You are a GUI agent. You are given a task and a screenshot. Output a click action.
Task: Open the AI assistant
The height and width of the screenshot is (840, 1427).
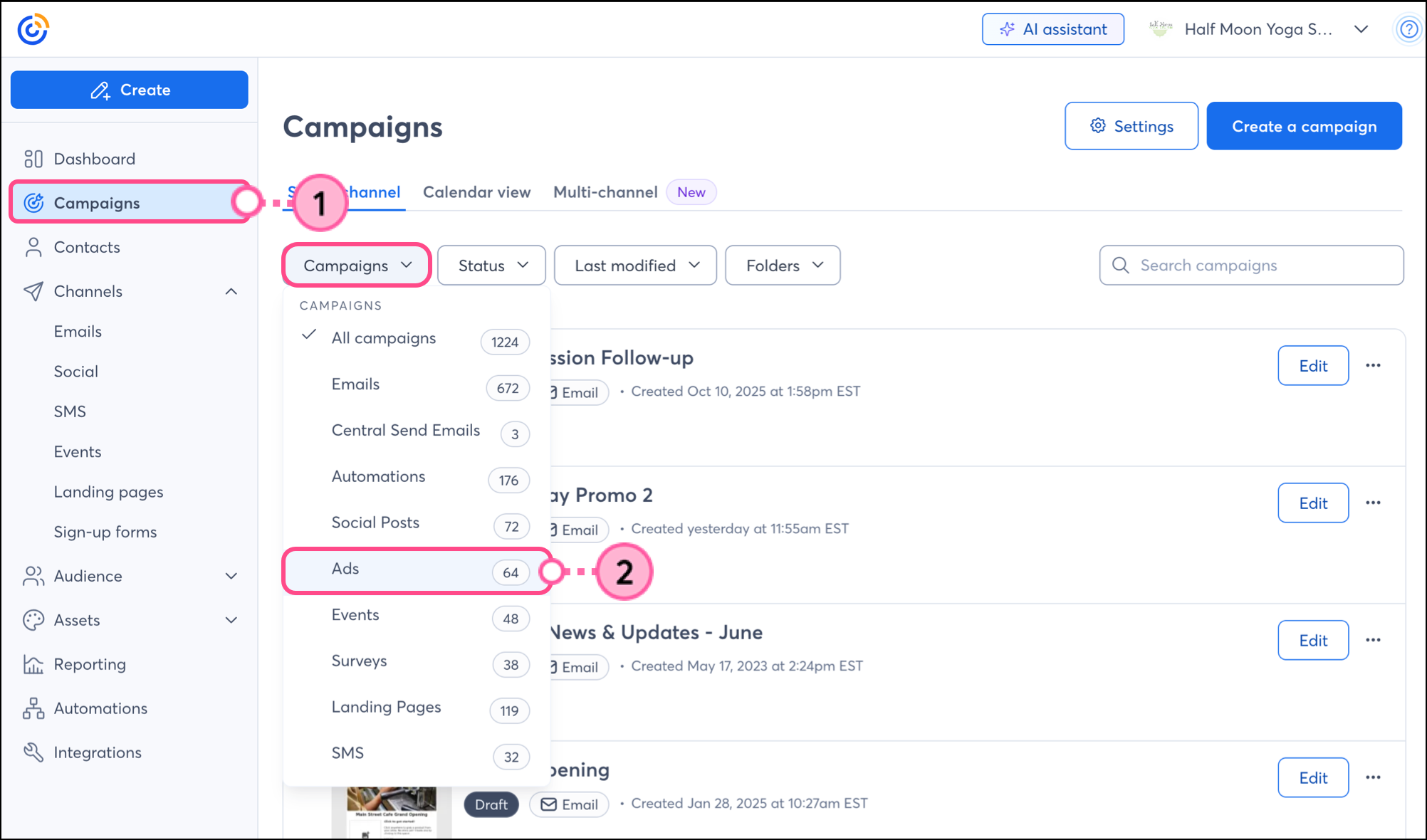coord(1052,29)
